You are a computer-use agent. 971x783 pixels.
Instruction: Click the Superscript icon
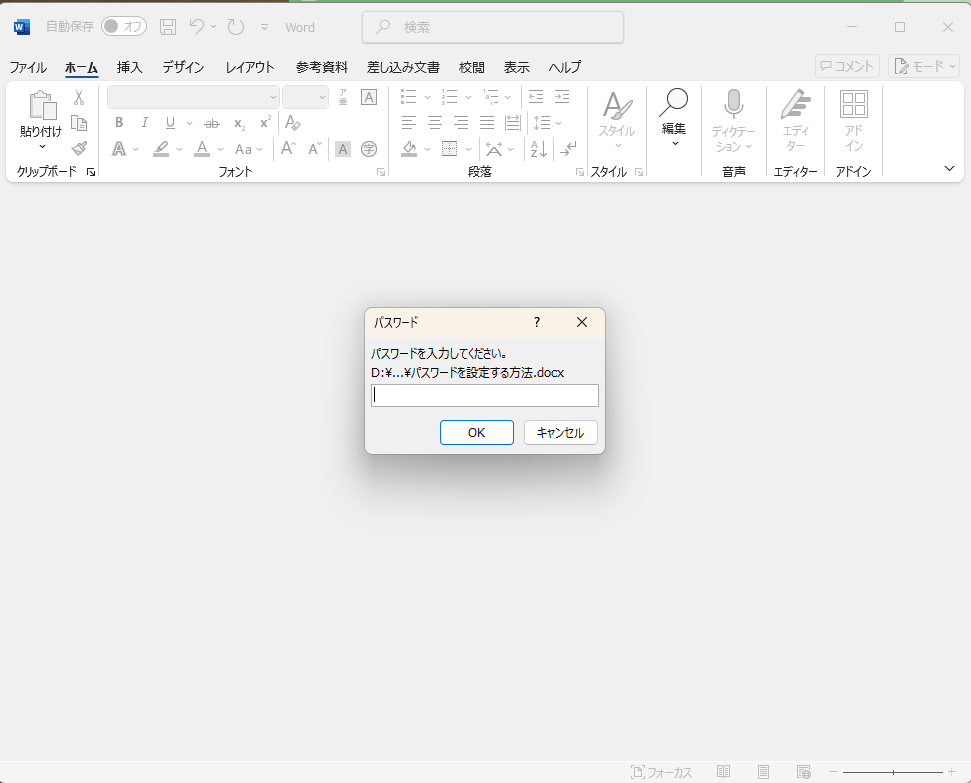pos(263,122)
